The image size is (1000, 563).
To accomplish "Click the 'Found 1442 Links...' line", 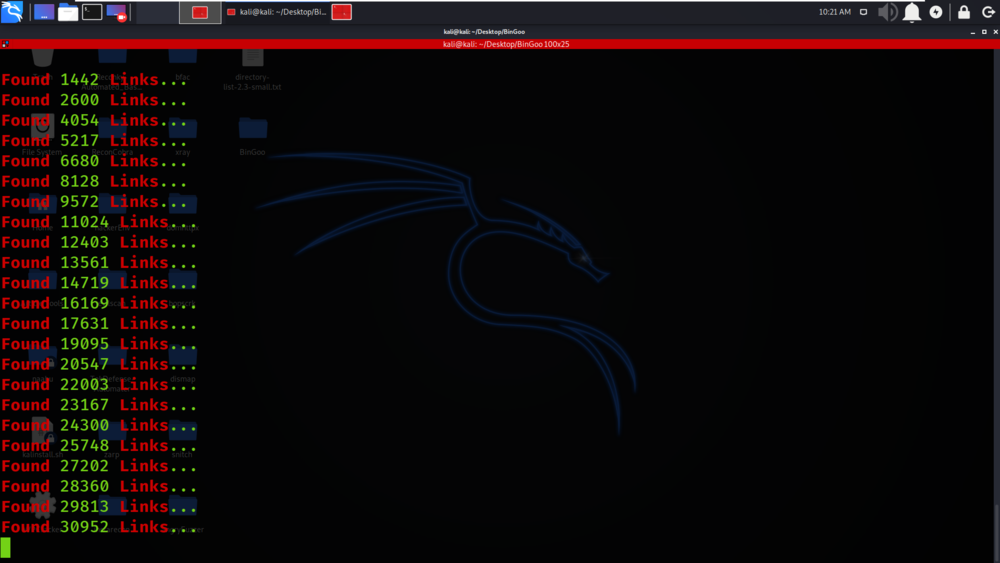I will pyautogui.click(x=94, y=80).
